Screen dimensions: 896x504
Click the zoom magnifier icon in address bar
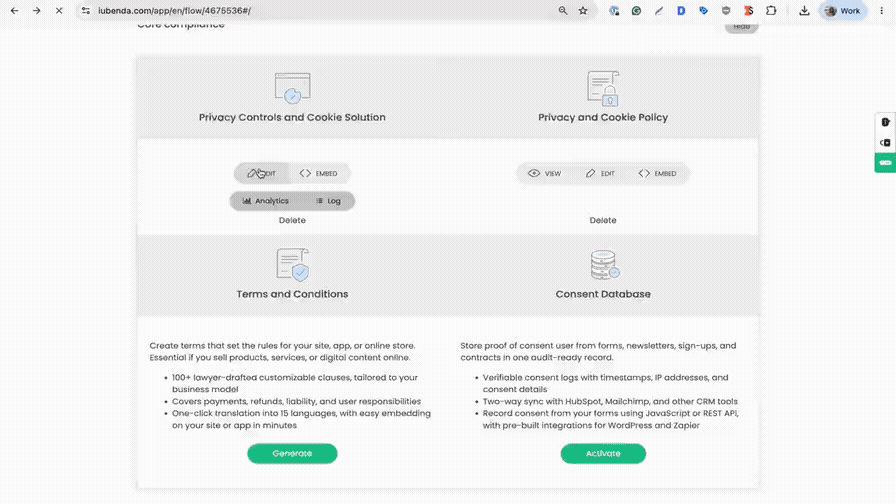coord(563,11)
